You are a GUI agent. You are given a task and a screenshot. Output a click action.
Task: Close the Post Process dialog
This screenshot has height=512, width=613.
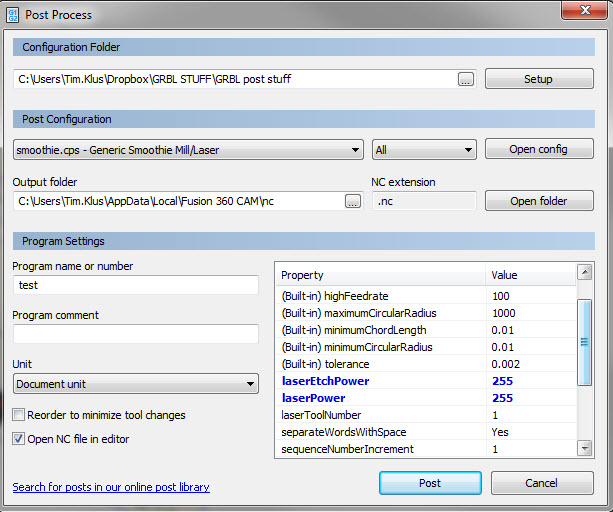[578, 13]
